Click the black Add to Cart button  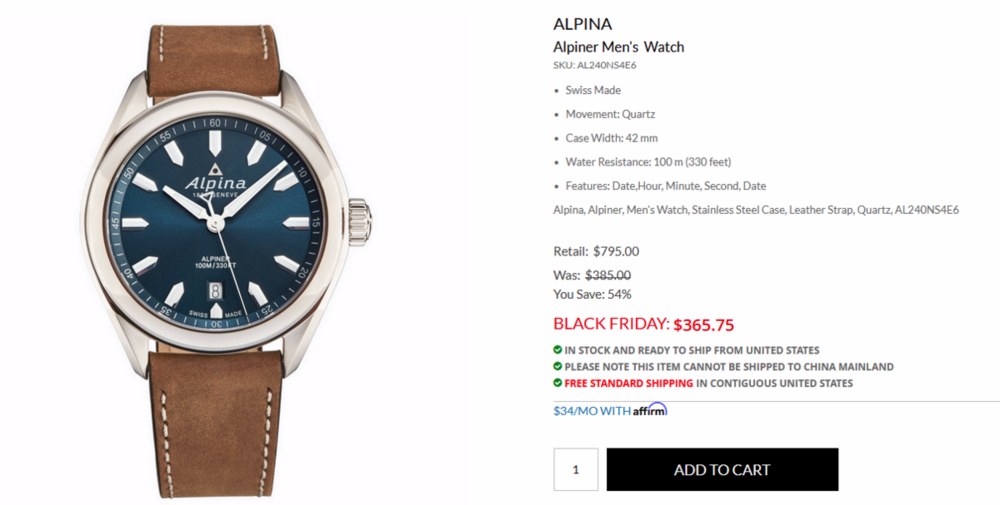[722, 469]
